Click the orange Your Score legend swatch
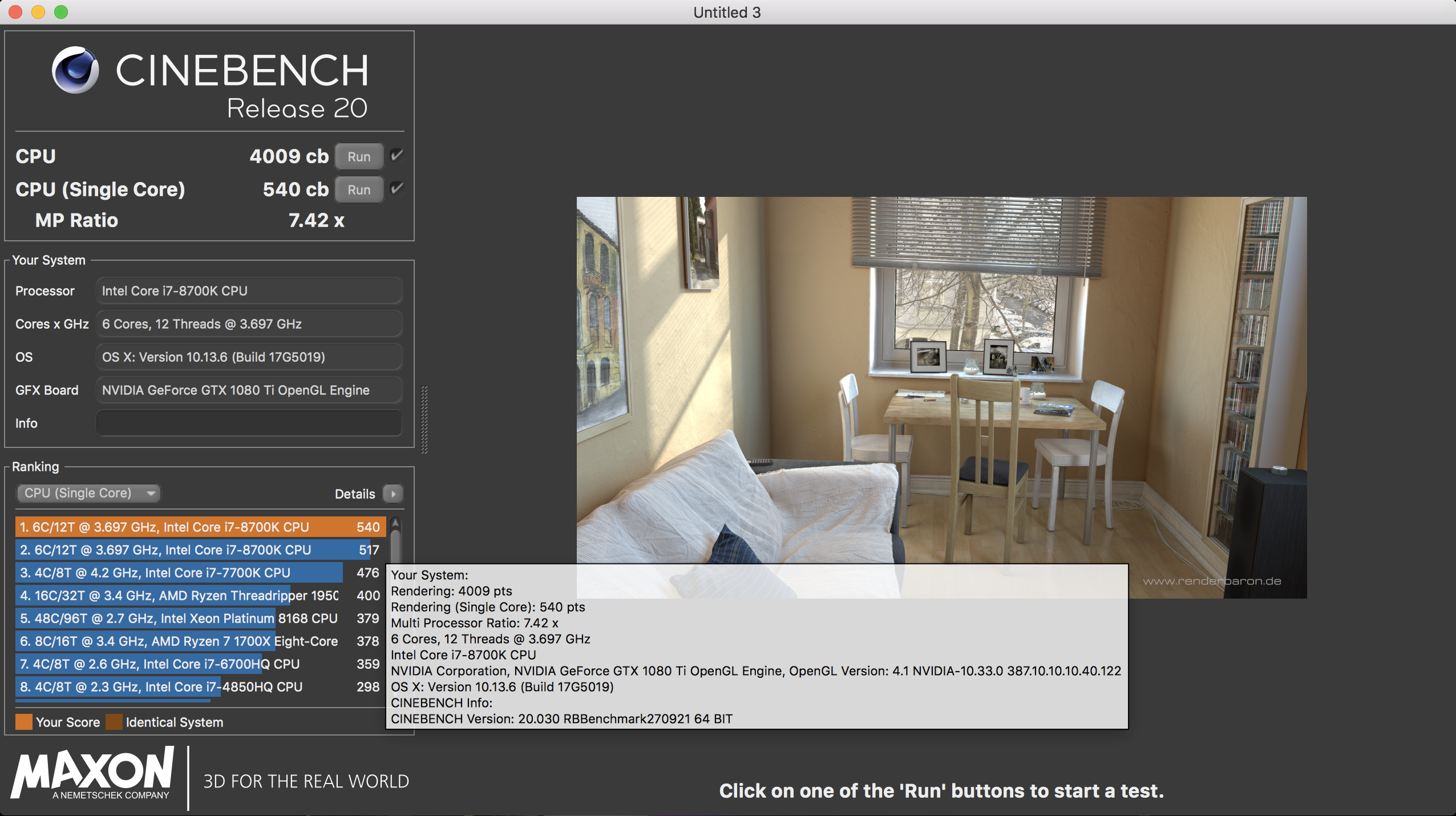 [x=24, y=722]
